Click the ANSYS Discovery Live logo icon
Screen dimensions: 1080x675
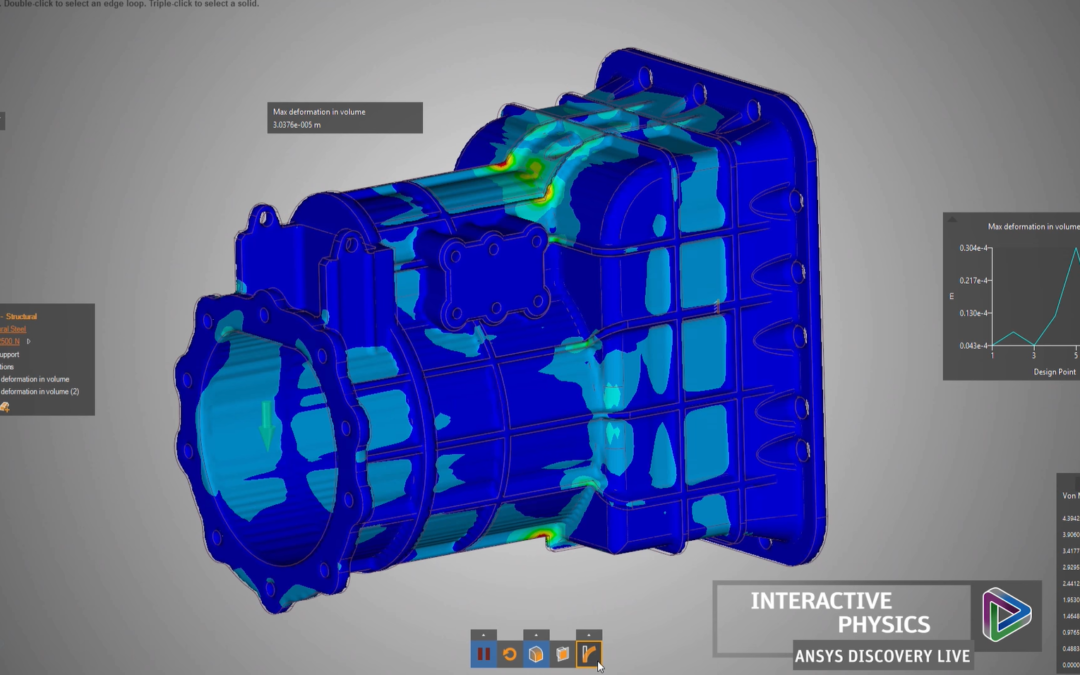coord(1006,614)
